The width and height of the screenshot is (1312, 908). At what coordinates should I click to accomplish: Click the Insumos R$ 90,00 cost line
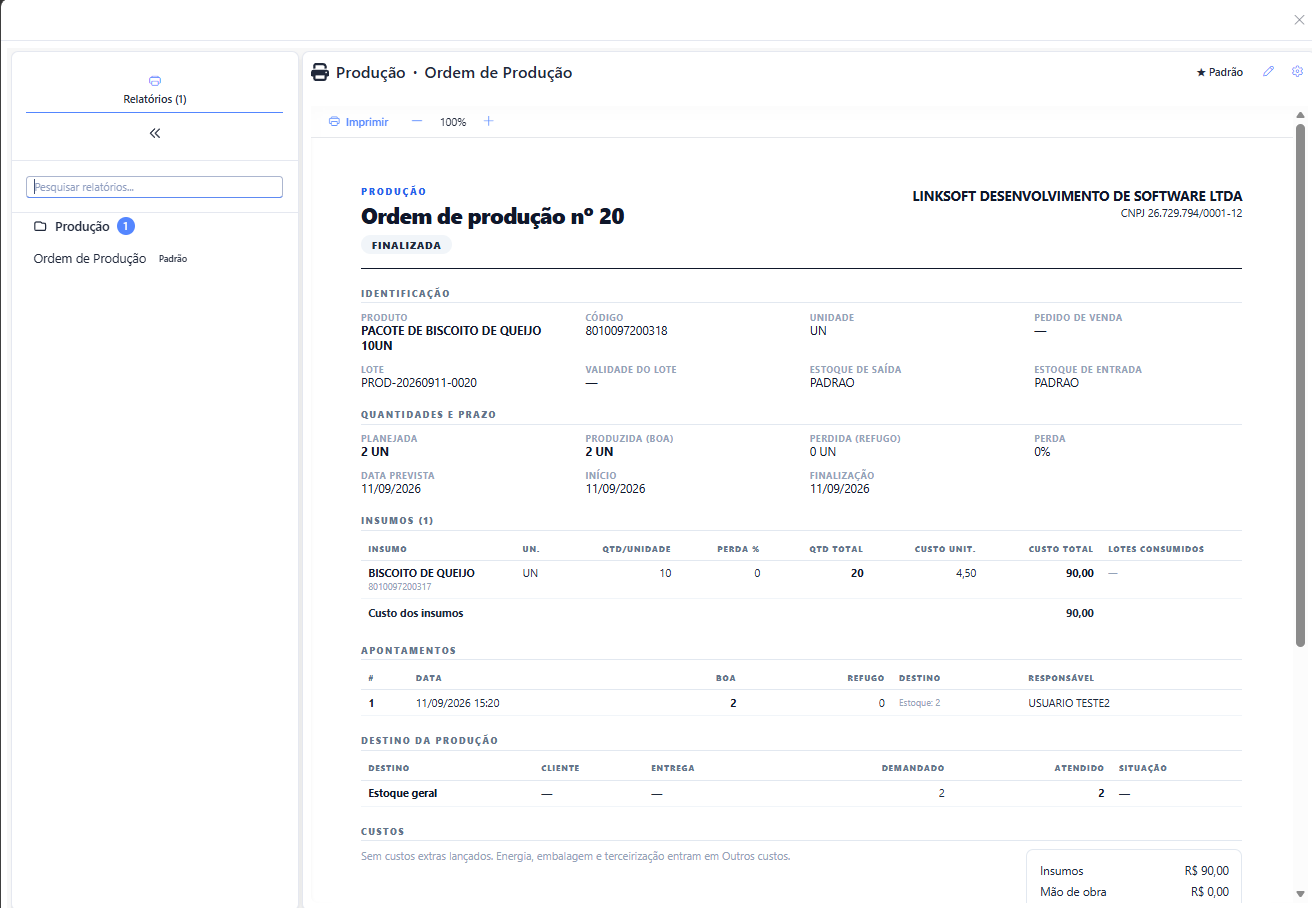pyautogui.click(x=1134, y=871)
